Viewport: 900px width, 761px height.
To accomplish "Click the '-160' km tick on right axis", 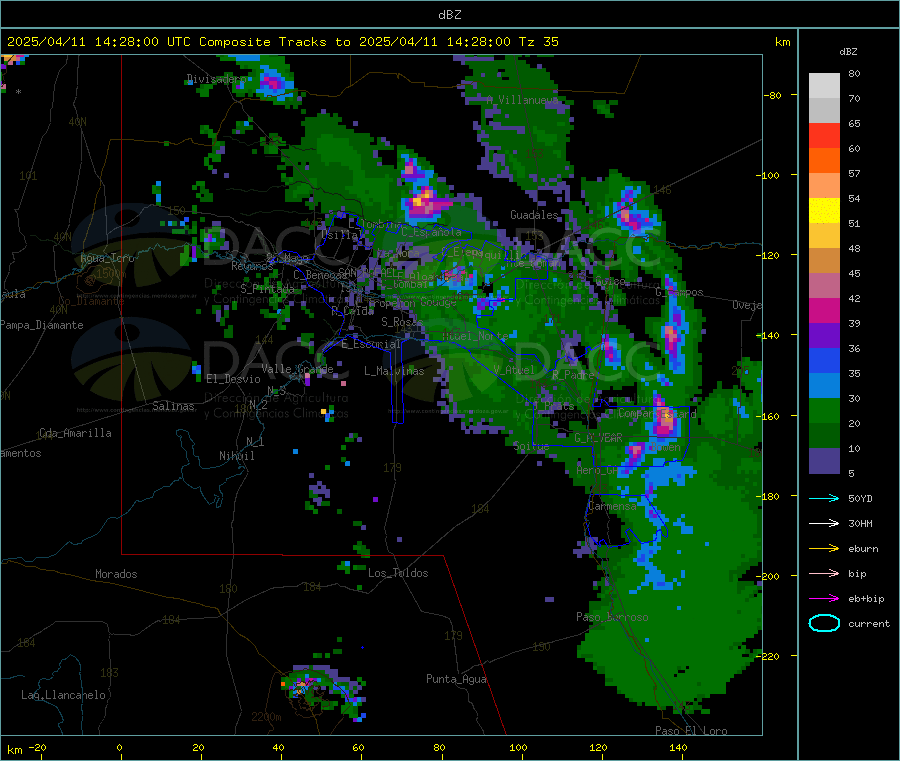I will click(x=770, y=416).
